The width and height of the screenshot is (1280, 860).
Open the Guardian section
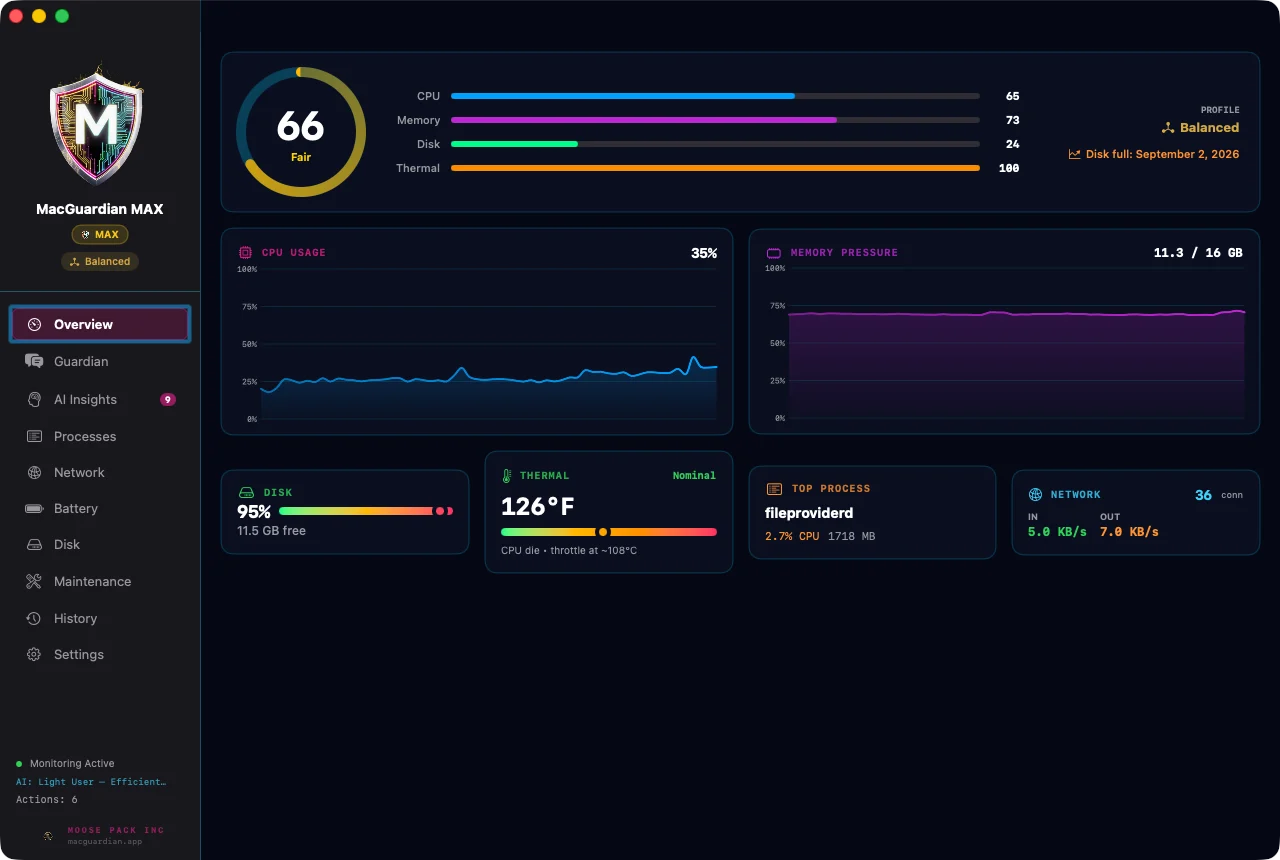pyautogui.click(x=100, y=361)
